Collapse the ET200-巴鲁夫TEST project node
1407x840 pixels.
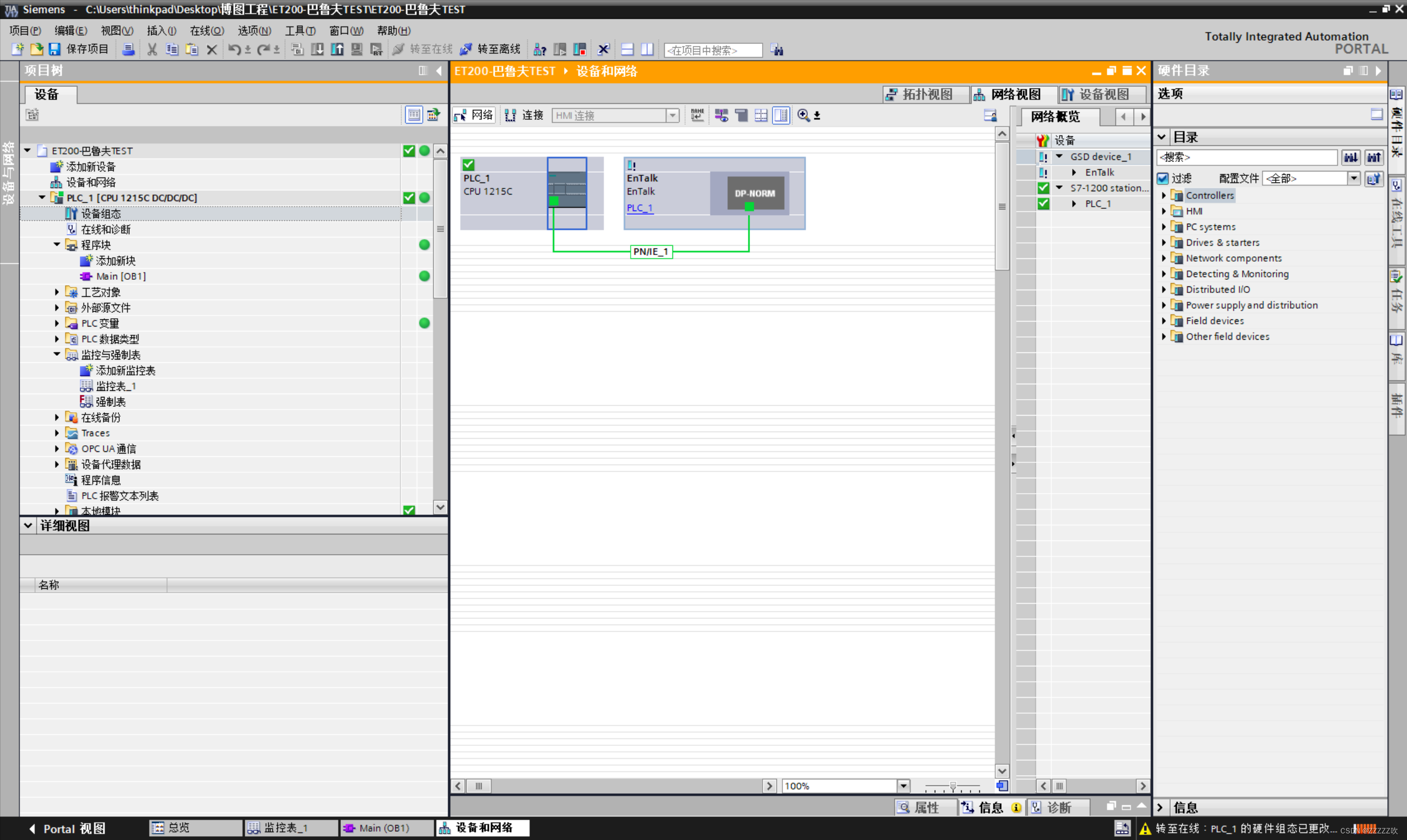tap(27, 151)
